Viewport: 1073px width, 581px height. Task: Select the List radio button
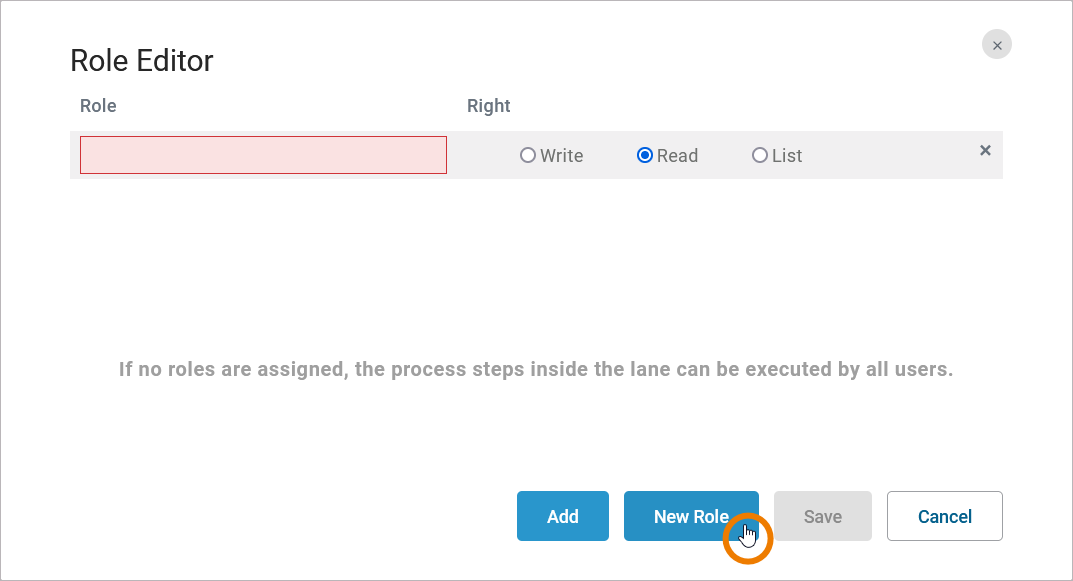(x=760, y=156)
